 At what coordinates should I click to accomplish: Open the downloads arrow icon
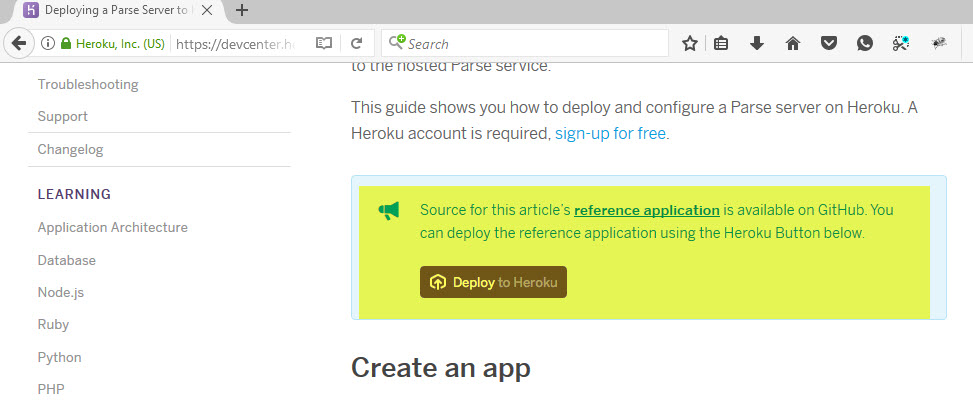point(756,43)
